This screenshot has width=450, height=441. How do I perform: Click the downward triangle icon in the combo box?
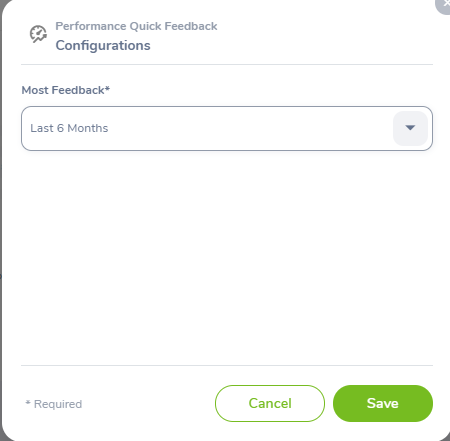[x=410, y=128]
